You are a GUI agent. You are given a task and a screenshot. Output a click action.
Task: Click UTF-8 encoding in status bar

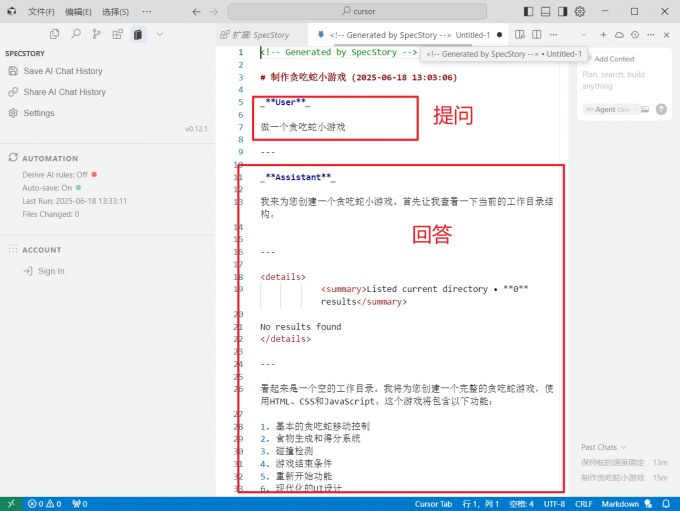click(x=554, y=504)
